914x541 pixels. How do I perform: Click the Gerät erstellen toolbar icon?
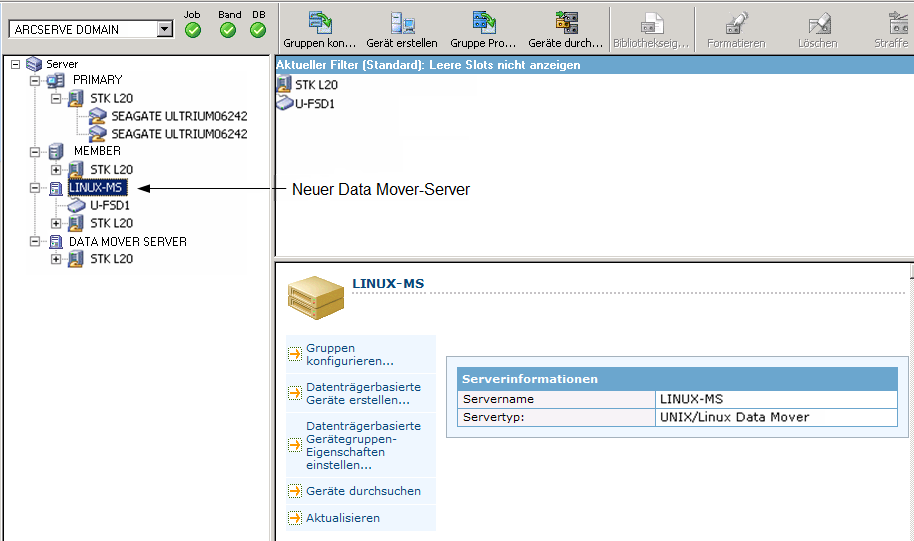coord(402,24)
